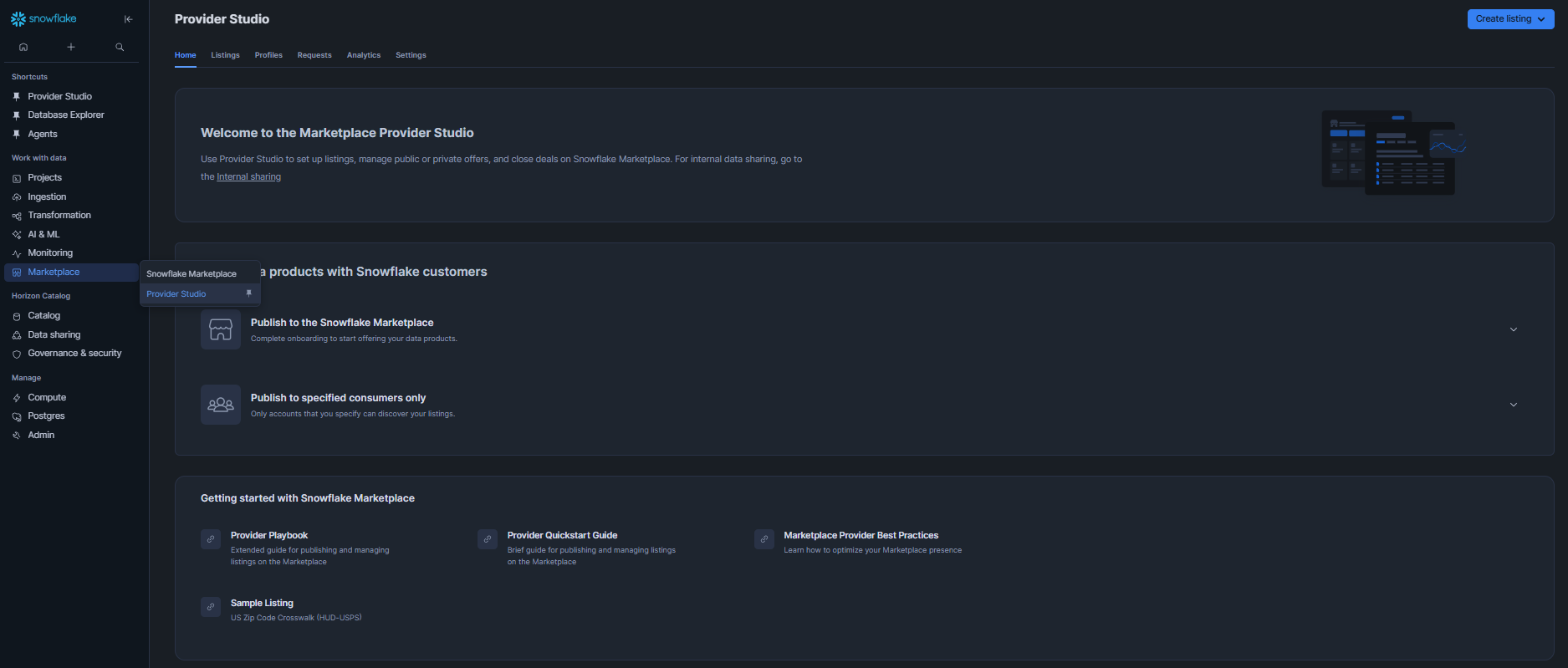Click the Marketplace storefront icon in the sidebar
Viewport: 1568px width, 668px height.
(17, 273)
